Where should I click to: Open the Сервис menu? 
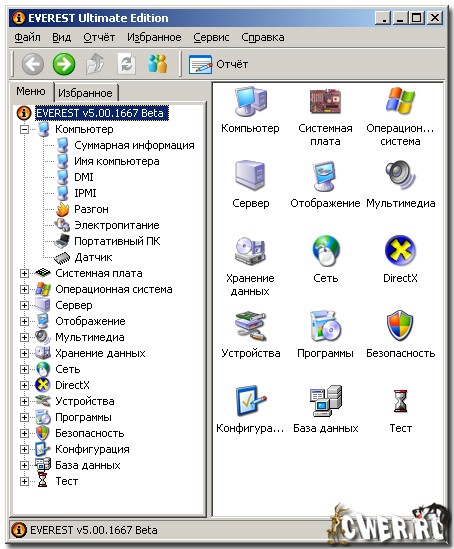pos(211,37)
